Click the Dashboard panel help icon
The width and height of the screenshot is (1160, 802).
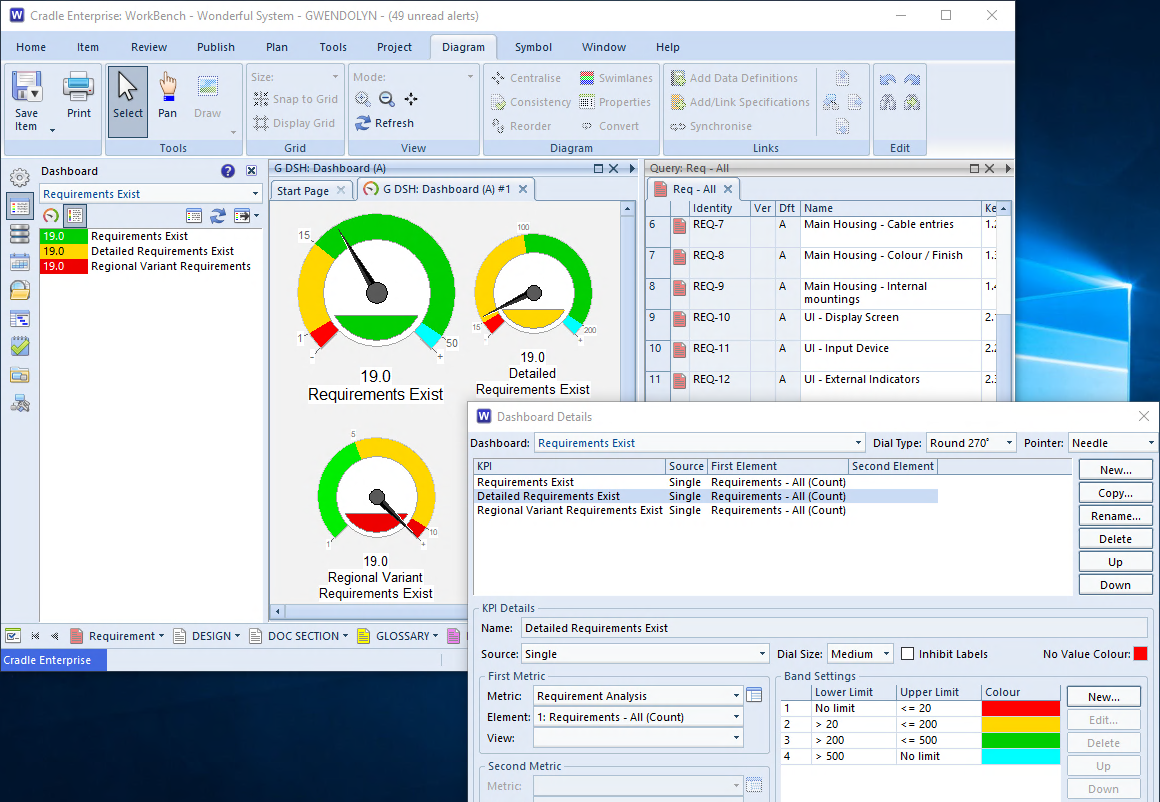[228, 171]
